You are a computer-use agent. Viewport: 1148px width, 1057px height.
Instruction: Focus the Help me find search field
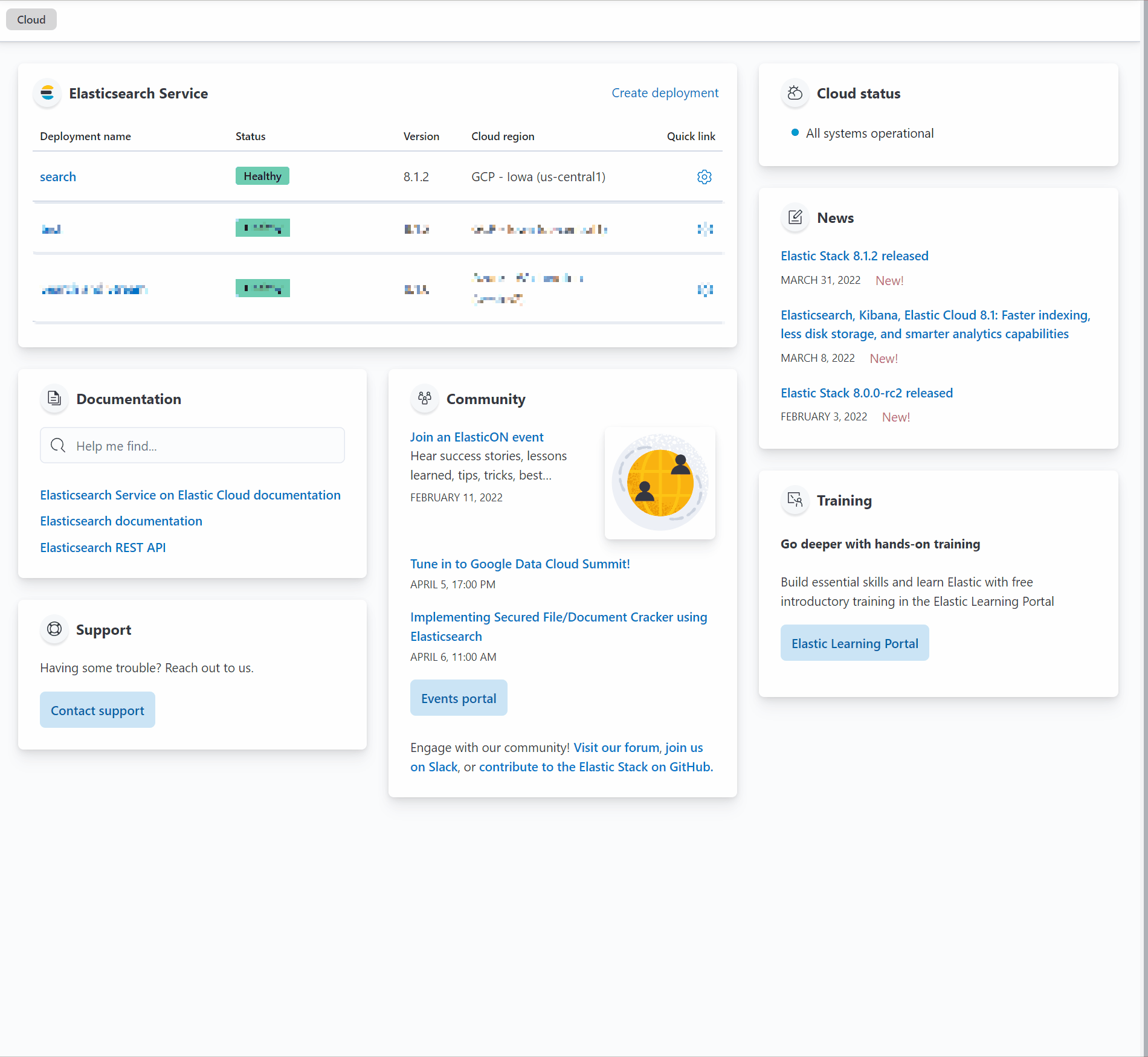tap(192, 446)
